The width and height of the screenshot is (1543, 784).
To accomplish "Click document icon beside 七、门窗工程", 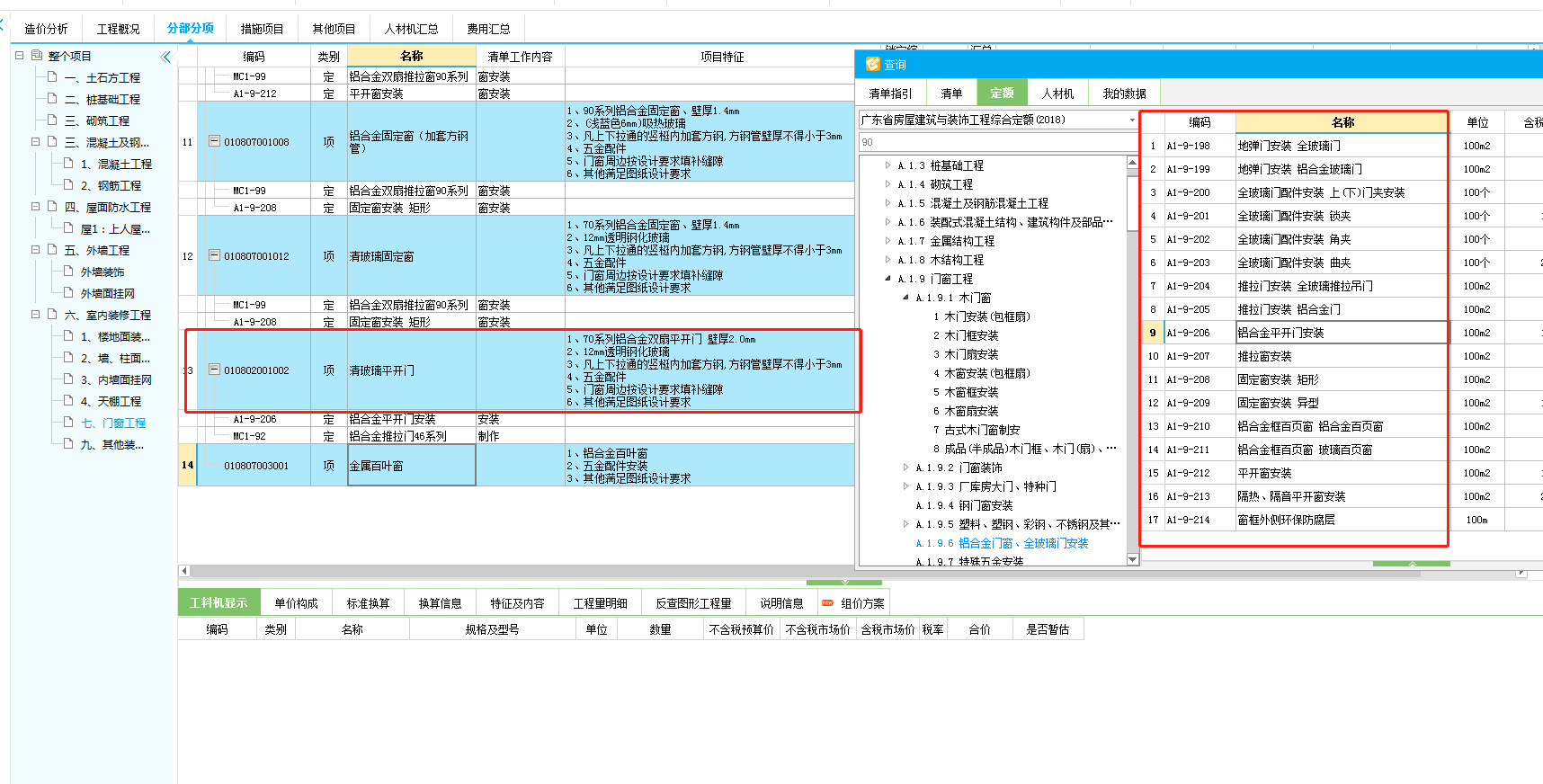I will (68, 423).
